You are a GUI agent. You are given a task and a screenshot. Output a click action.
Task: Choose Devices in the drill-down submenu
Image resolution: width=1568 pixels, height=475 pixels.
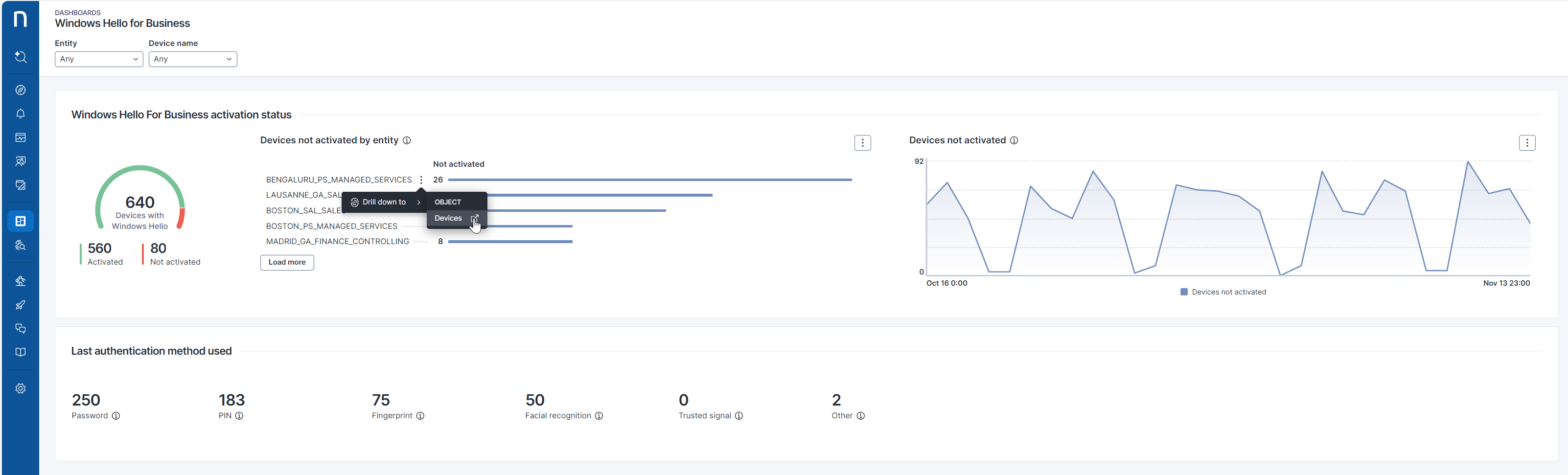click(x=449, y=218)
